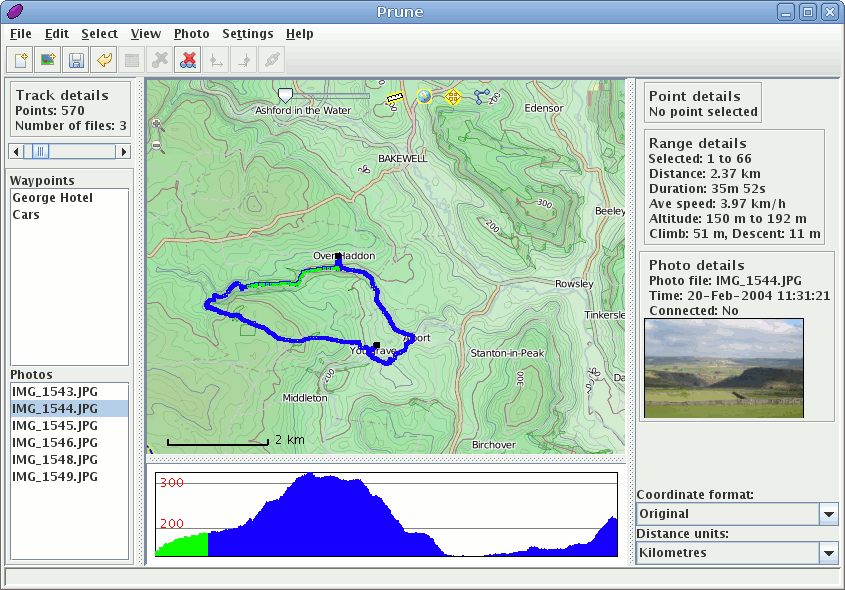845x590 pixels.
Task: Click the Add photos toolbar icon
Action: [47, 60]
